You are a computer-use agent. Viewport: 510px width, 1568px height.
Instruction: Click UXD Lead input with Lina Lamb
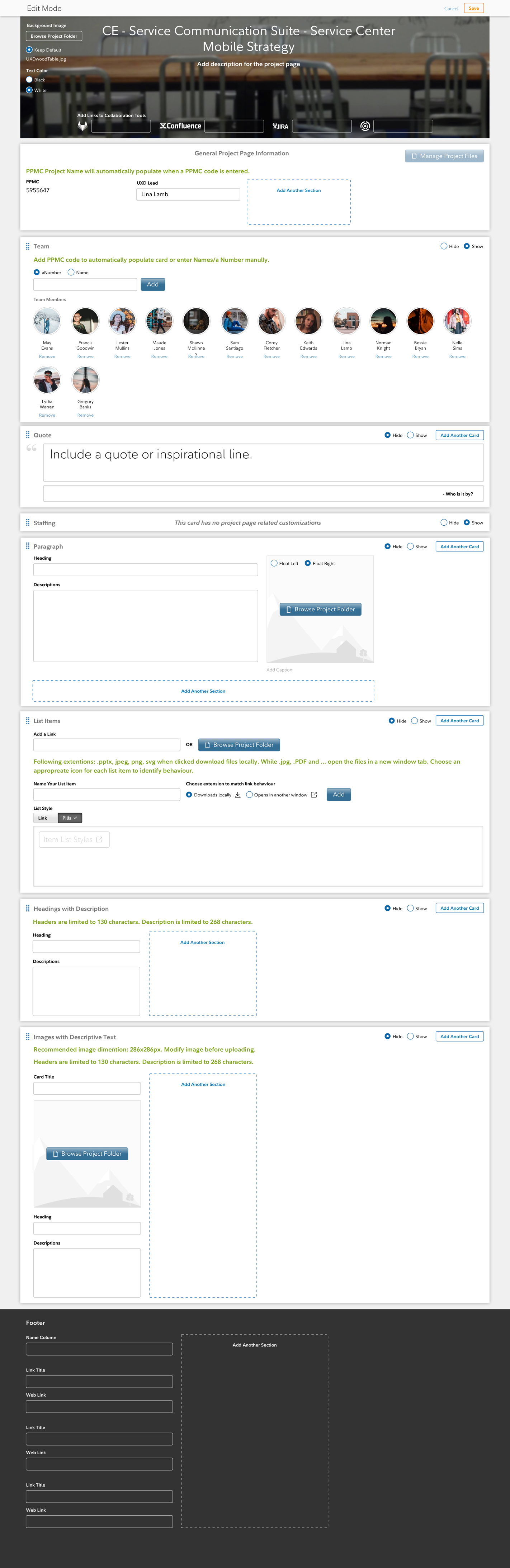[188, 194]
